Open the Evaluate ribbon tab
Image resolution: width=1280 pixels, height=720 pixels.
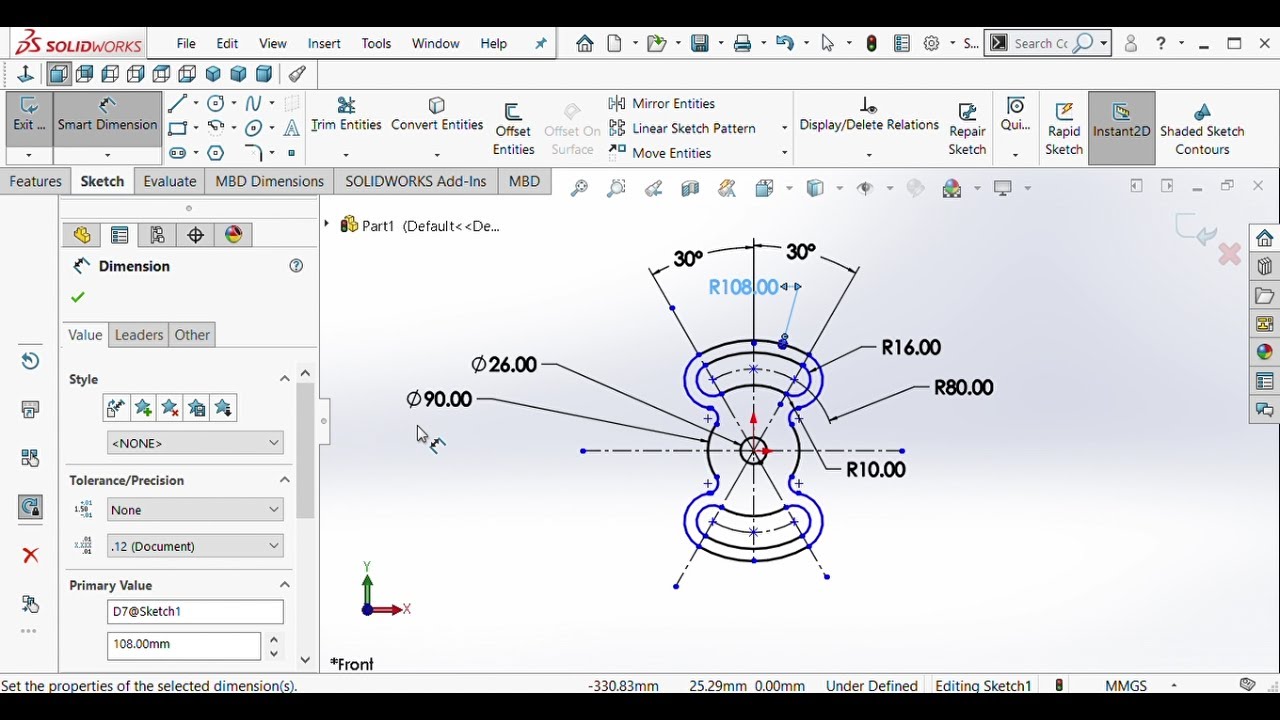tap(170, 181)
